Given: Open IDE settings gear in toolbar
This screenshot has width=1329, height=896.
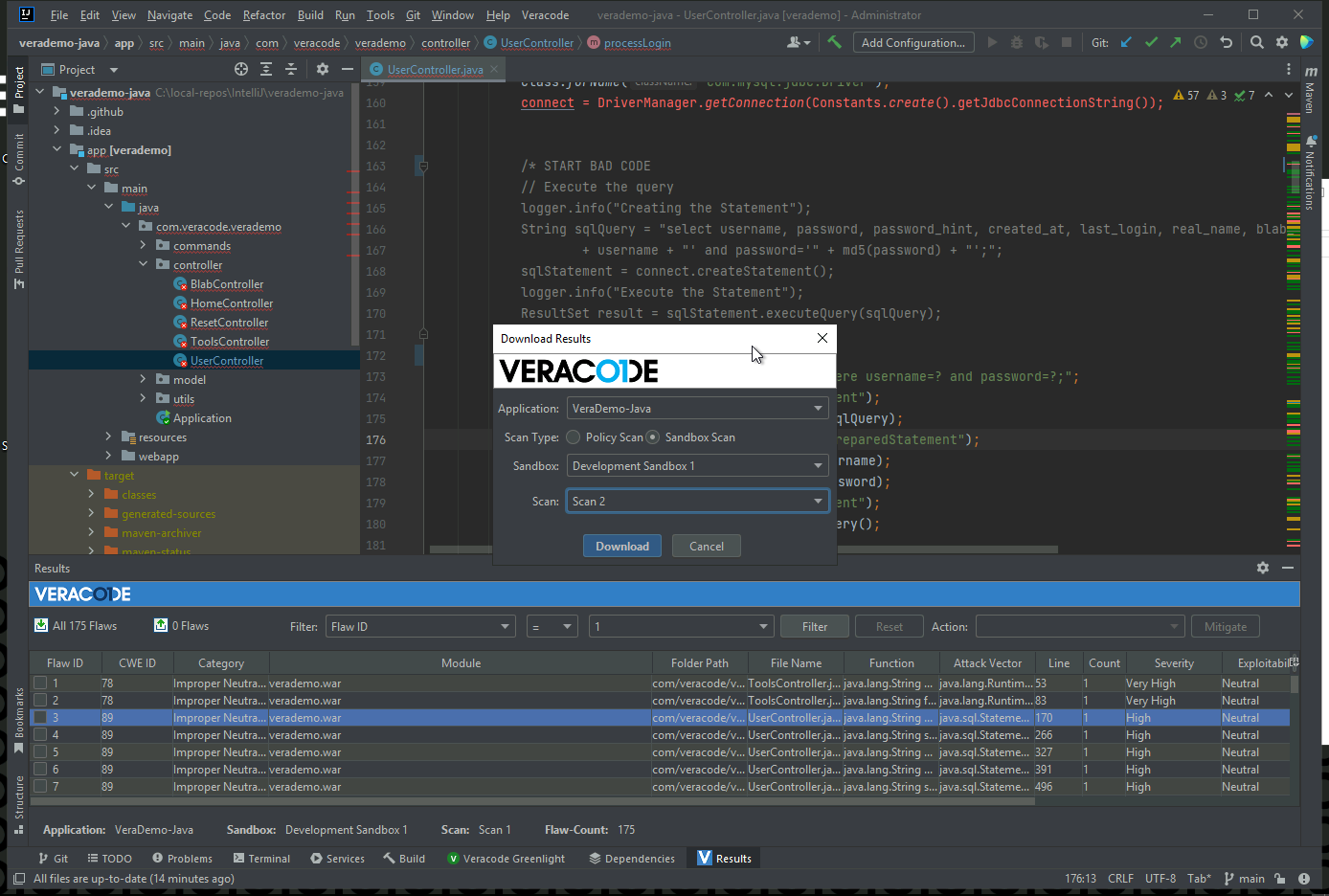Looking at the screenshot, I should coord(1282,42).
